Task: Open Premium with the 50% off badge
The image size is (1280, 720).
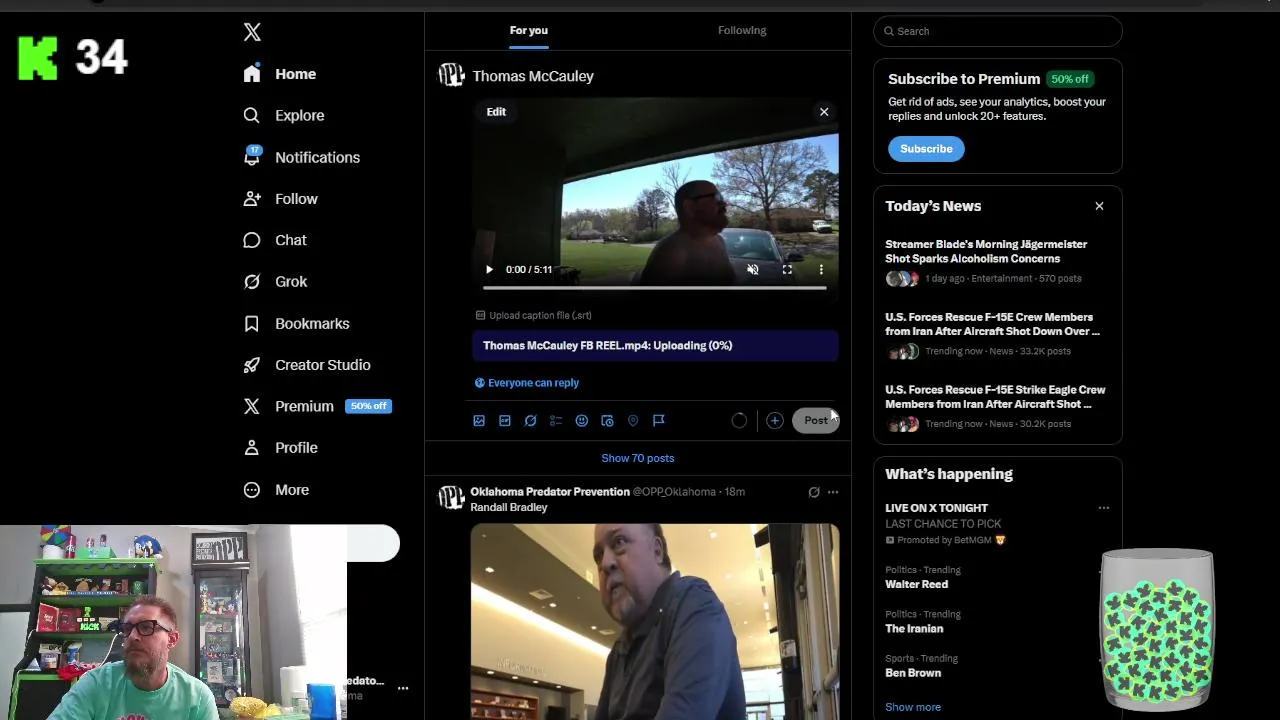Action: pyautogui.click(x=318, y=406)
